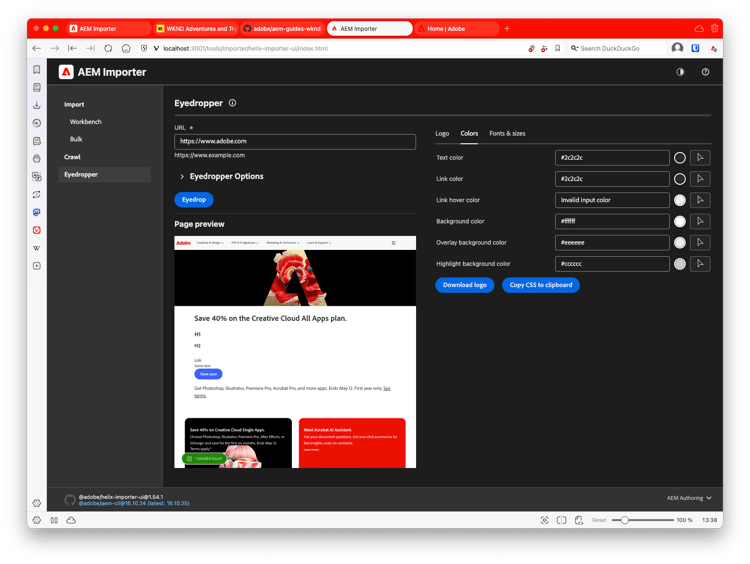The image size is (750, 564).
Task: Toggle the light/dark theme icon
Action: coord(680,72)
